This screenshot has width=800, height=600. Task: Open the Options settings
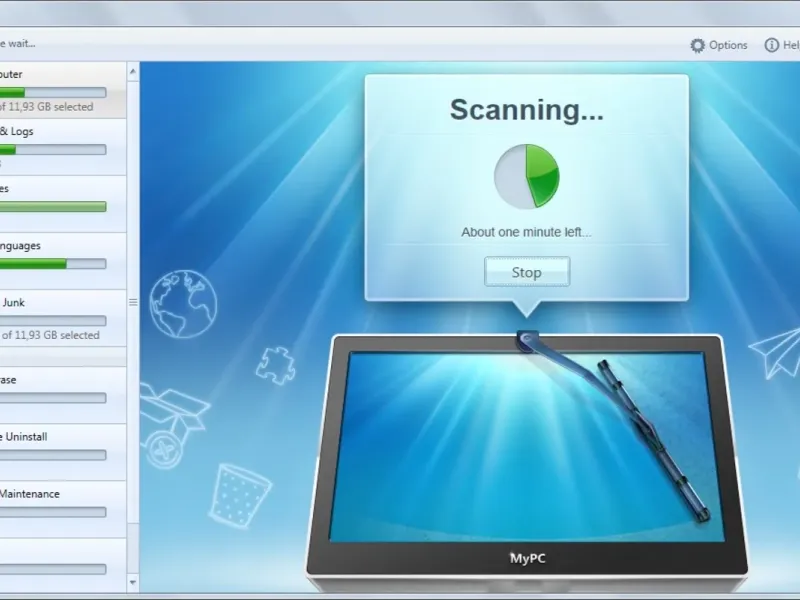[719, 45]
